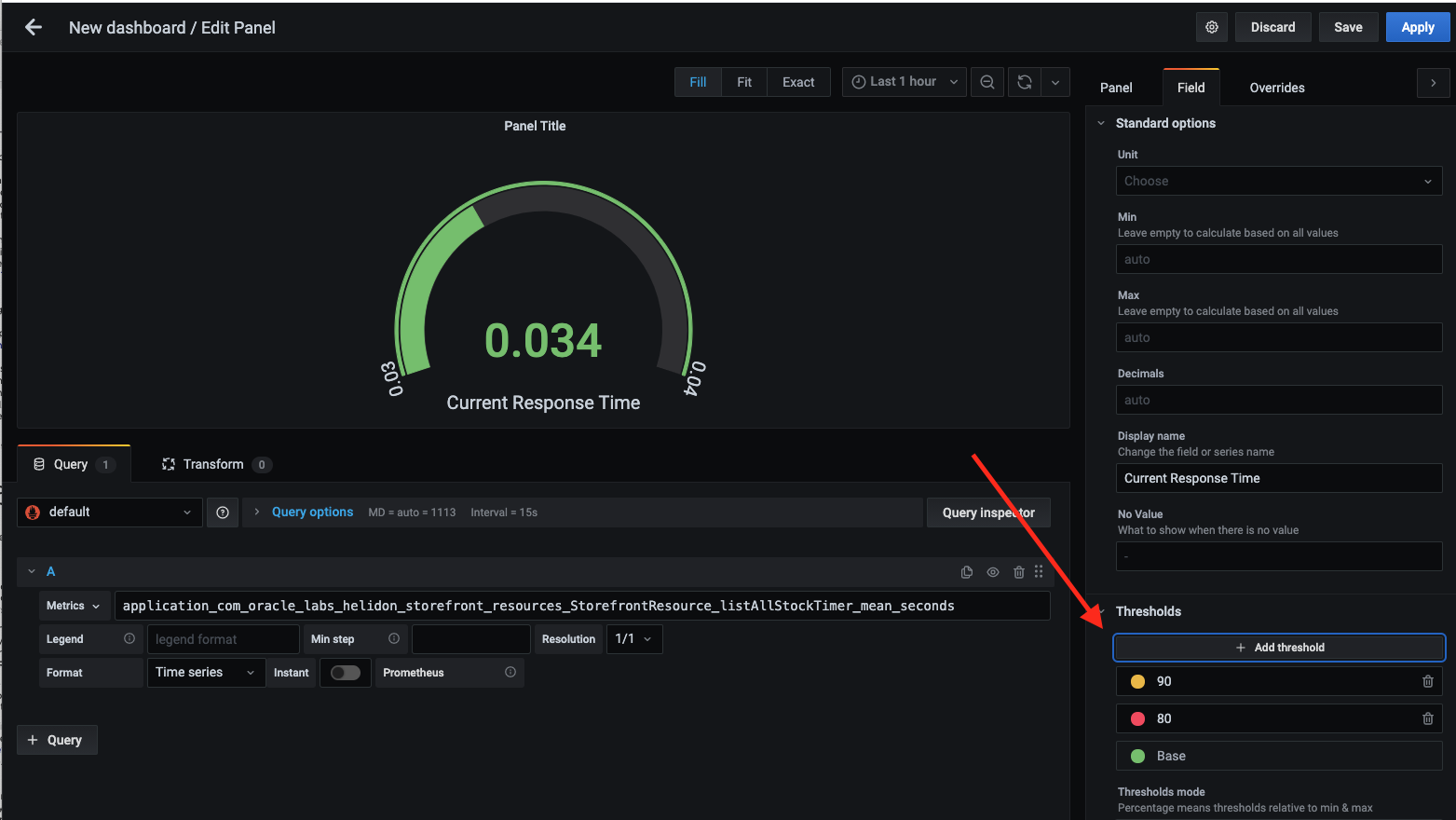
Task: Click the Max value input field
Action: [x=1279, y=337]
